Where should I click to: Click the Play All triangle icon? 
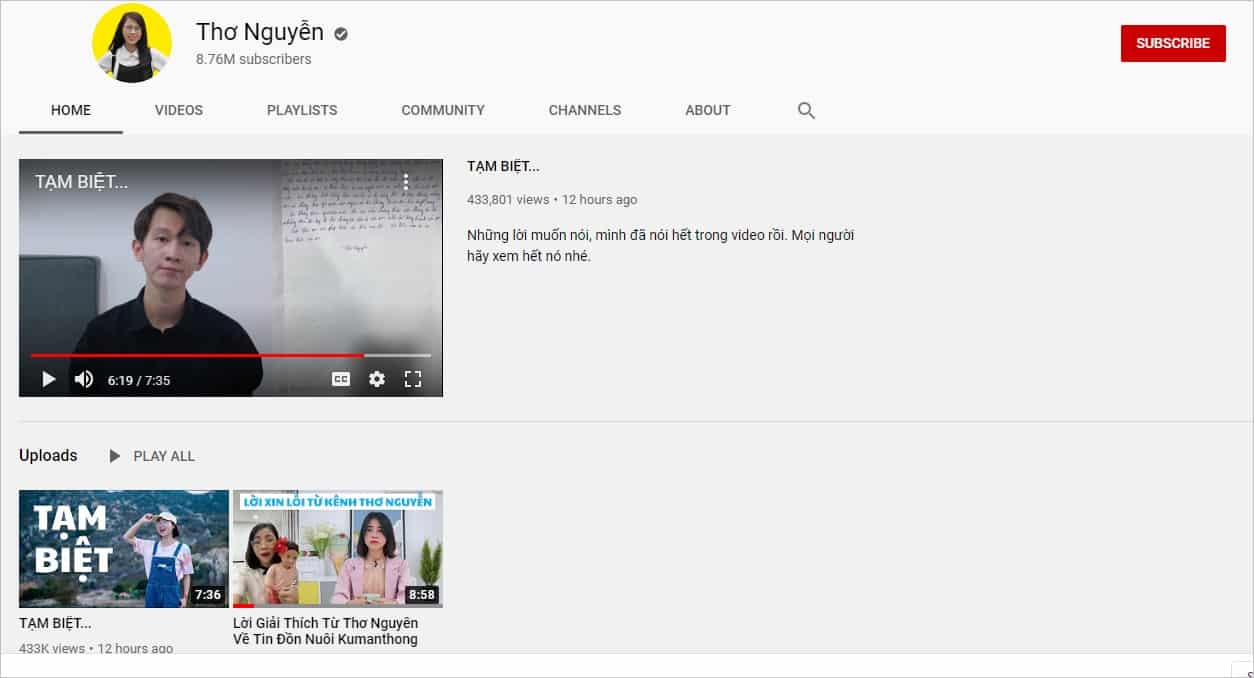[115, 456]
